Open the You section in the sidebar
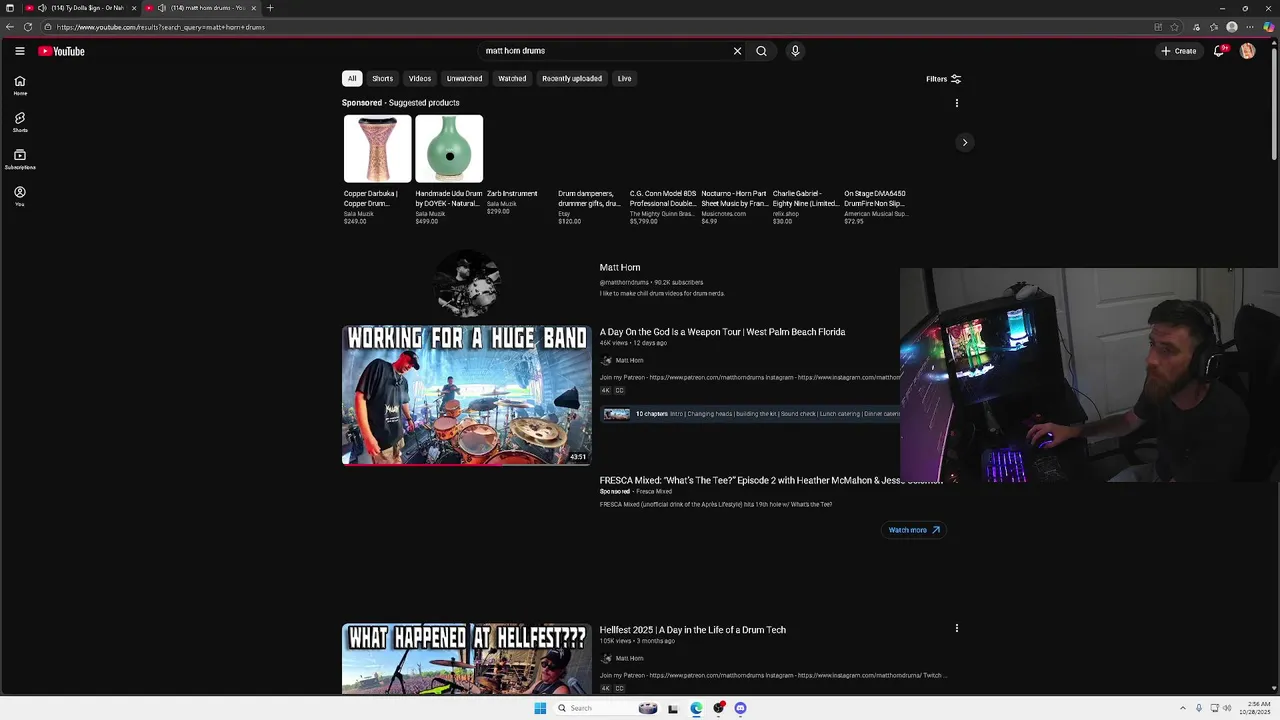Image resolution: width=1280 pixels, height=720 pixels. 20,197
